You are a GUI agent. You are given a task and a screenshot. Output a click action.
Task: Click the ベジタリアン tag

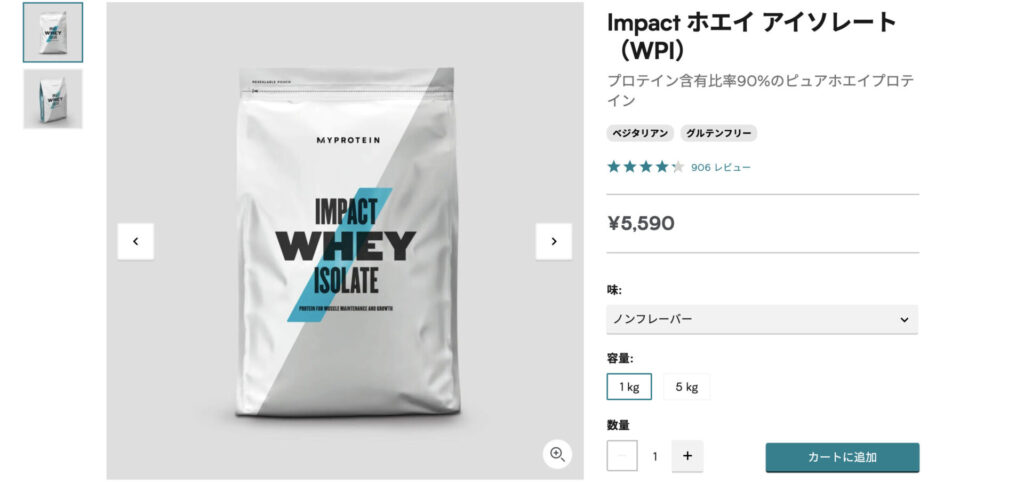[640, 133]
